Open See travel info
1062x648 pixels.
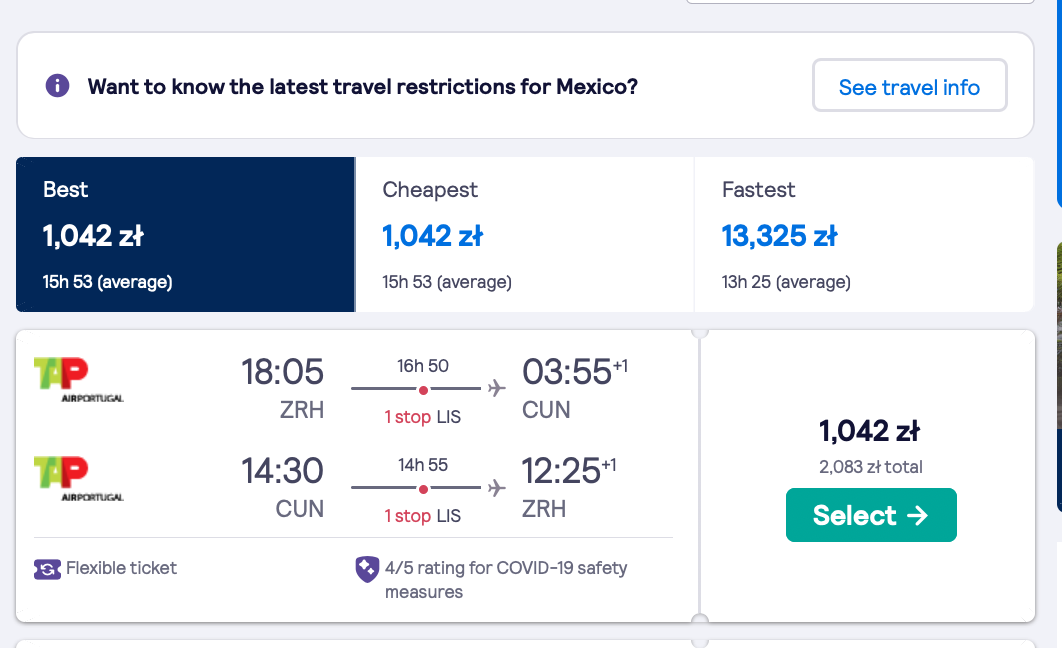coord(910,85)
